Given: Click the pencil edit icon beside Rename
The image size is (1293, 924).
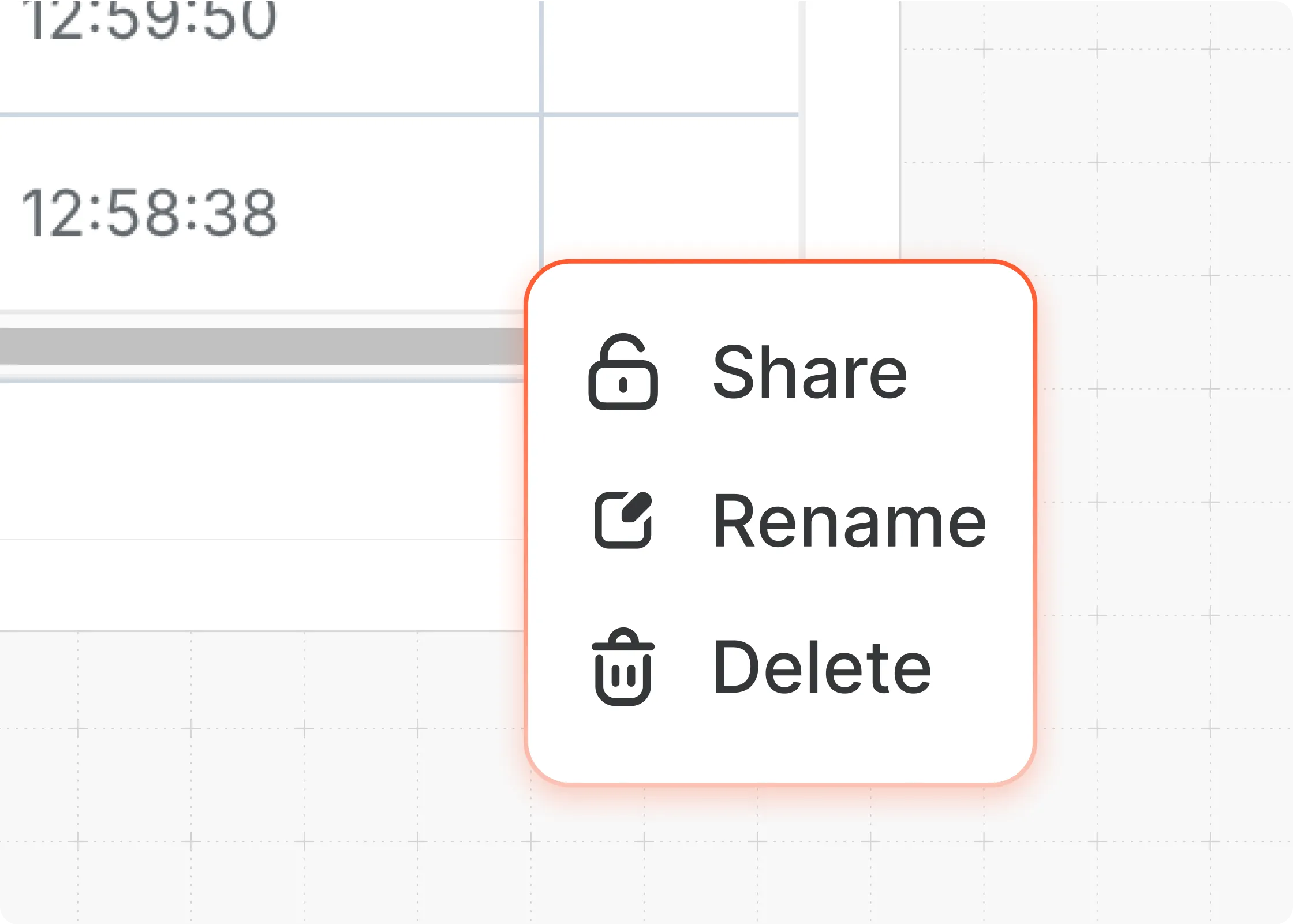Looking at the screenshot, I should [623, 521].
